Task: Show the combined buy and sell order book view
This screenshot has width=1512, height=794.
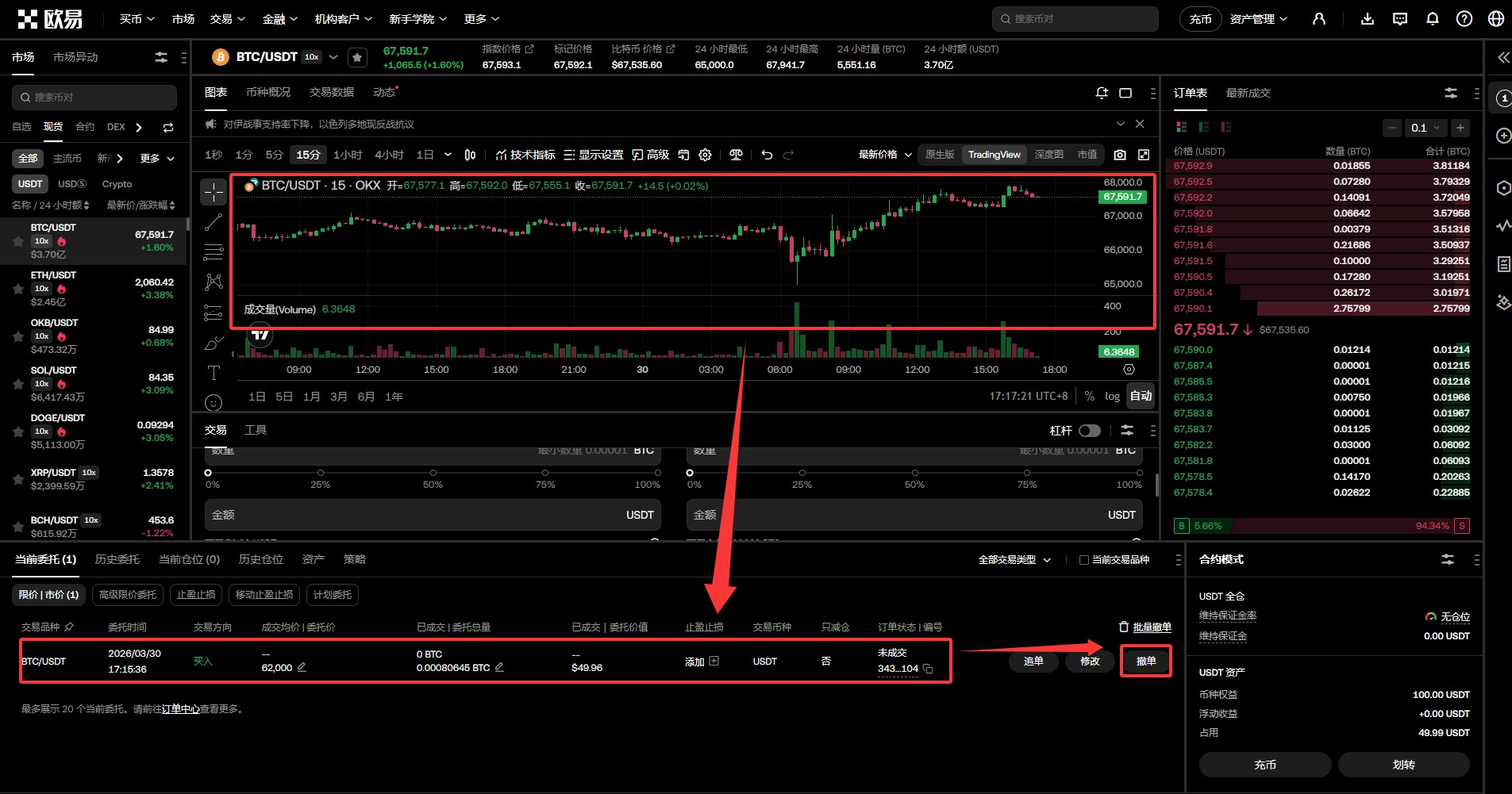Action: coord(1182,127)
